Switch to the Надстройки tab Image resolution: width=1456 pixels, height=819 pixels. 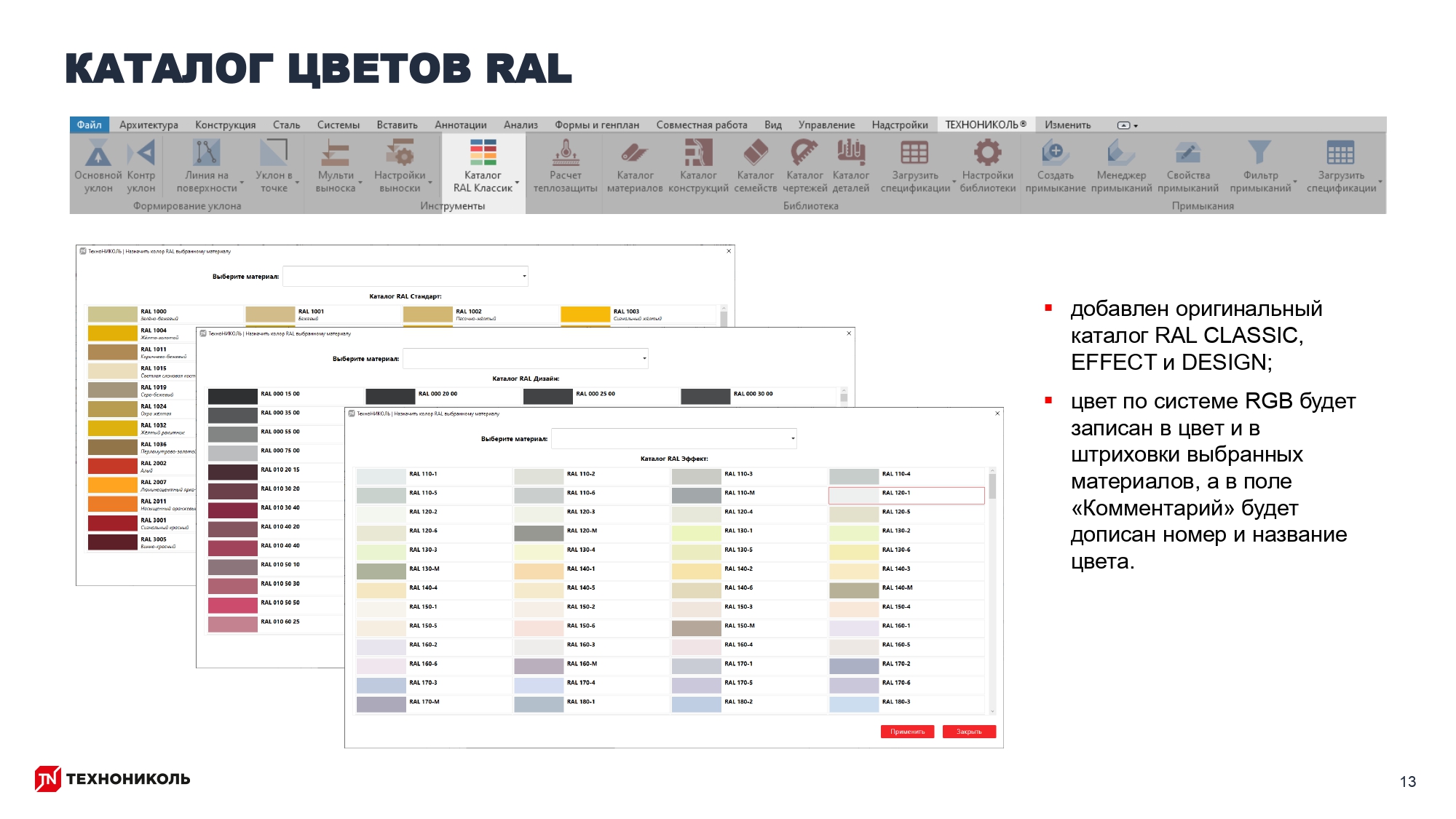900,124
